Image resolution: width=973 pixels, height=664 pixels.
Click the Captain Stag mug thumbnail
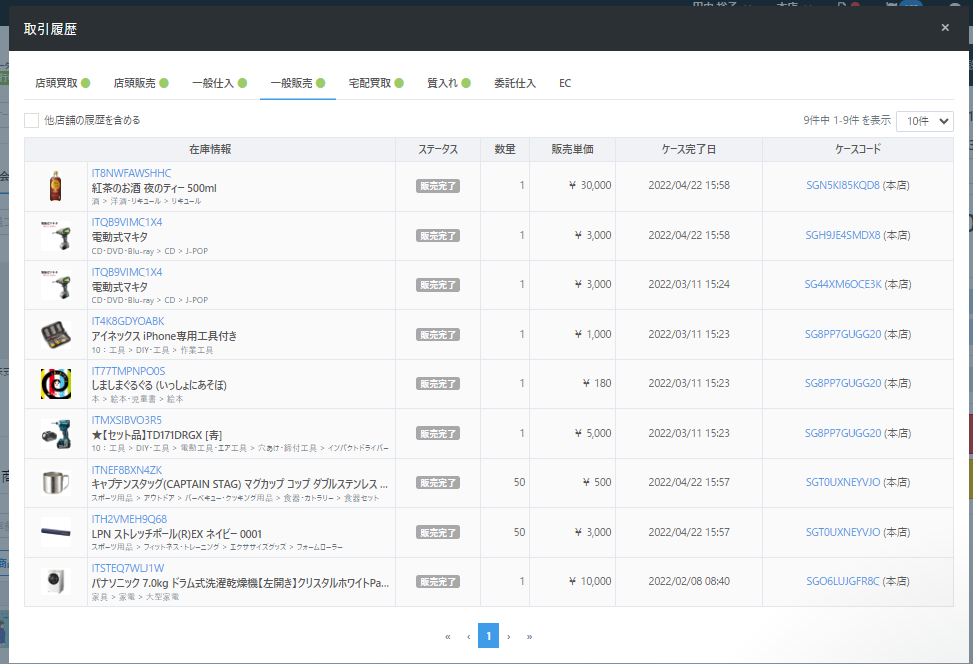click(x=56, y=483)
